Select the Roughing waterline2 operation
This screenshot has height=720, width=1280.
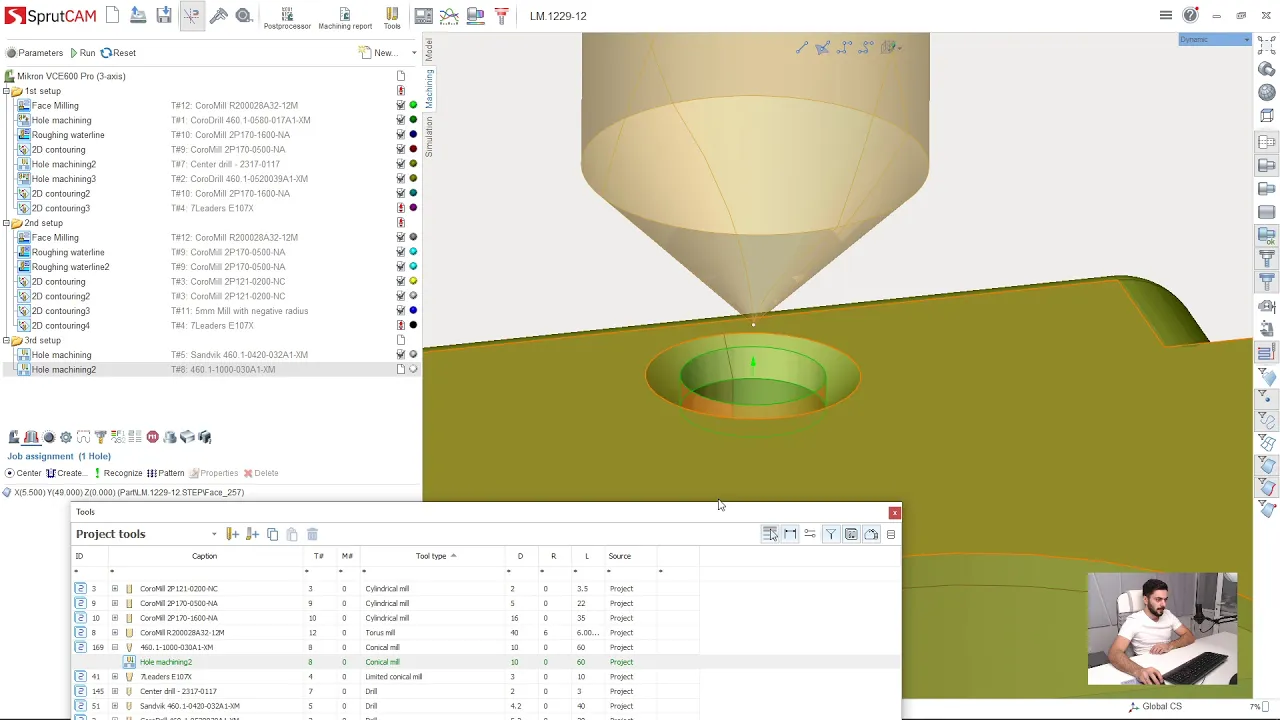point(70,267)
